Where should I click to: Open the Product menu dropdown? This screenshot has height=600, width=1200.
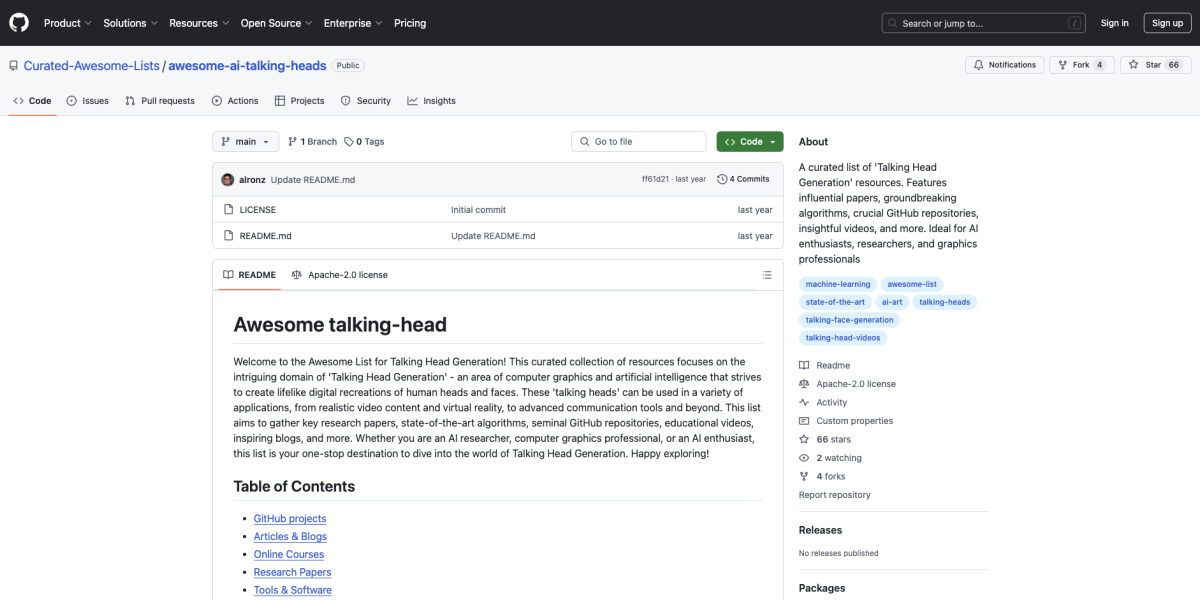click(67, 23)
